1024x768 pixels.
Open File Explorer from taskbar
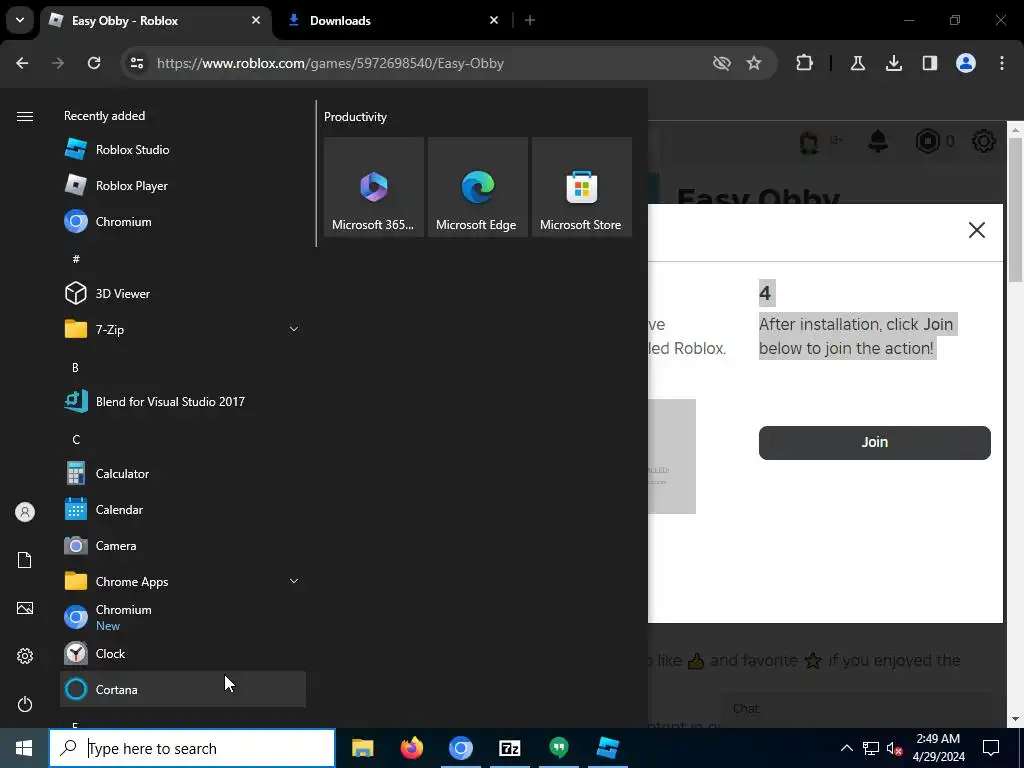(x=362, y=748)
